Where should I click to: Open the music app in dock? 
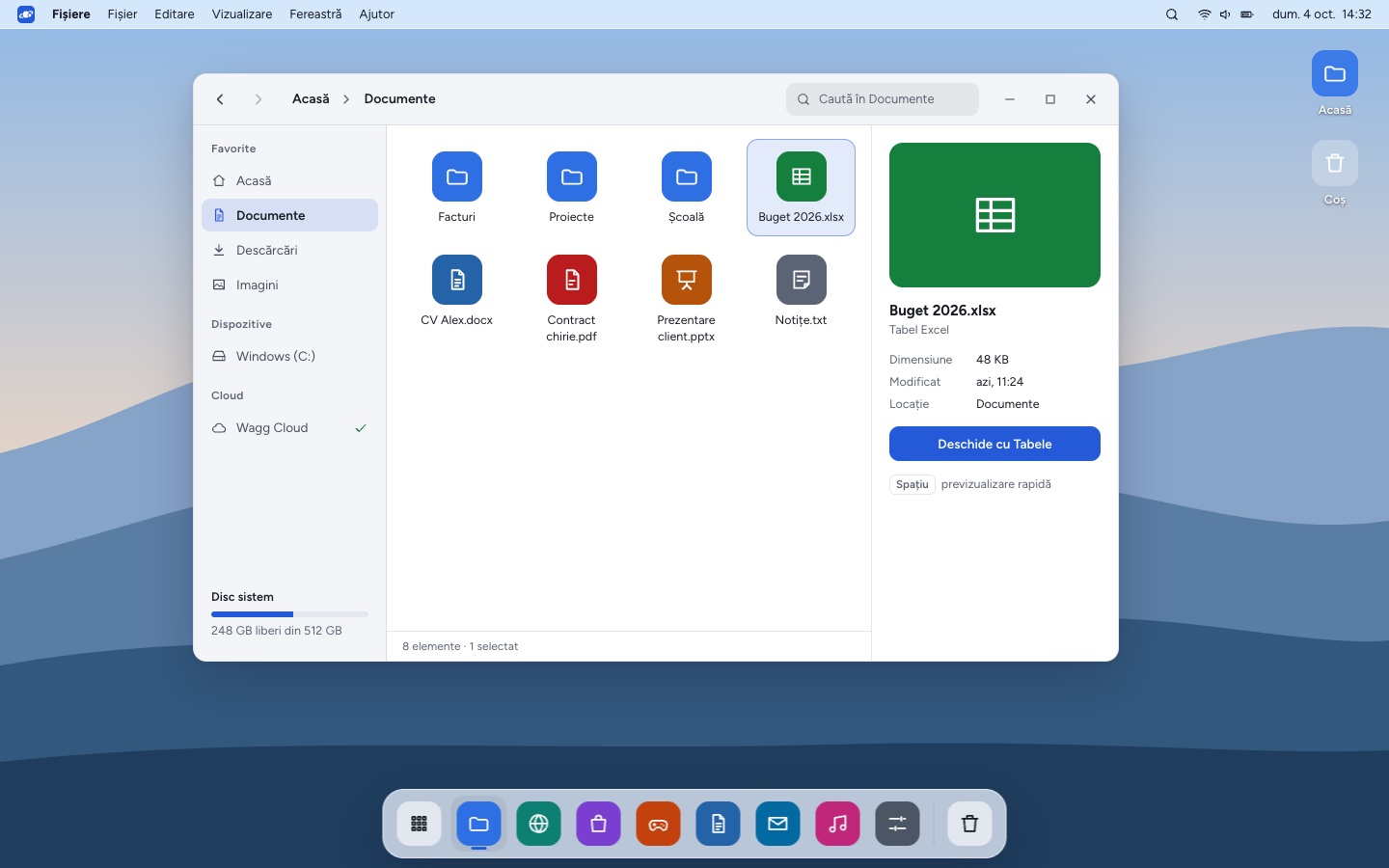pos(837,824)
